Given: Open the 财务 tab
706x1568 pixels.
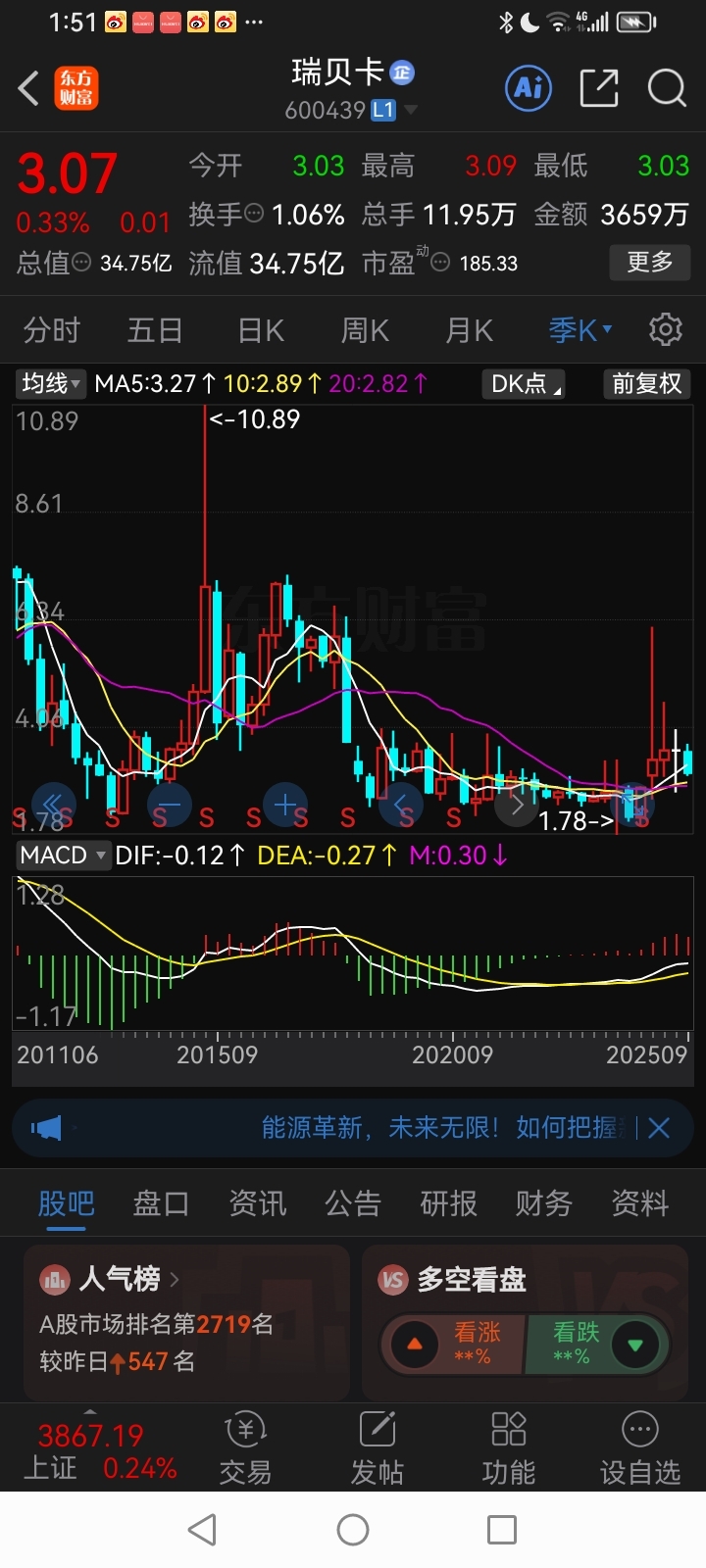Looking at the screenshot, I should point(544,1203).
